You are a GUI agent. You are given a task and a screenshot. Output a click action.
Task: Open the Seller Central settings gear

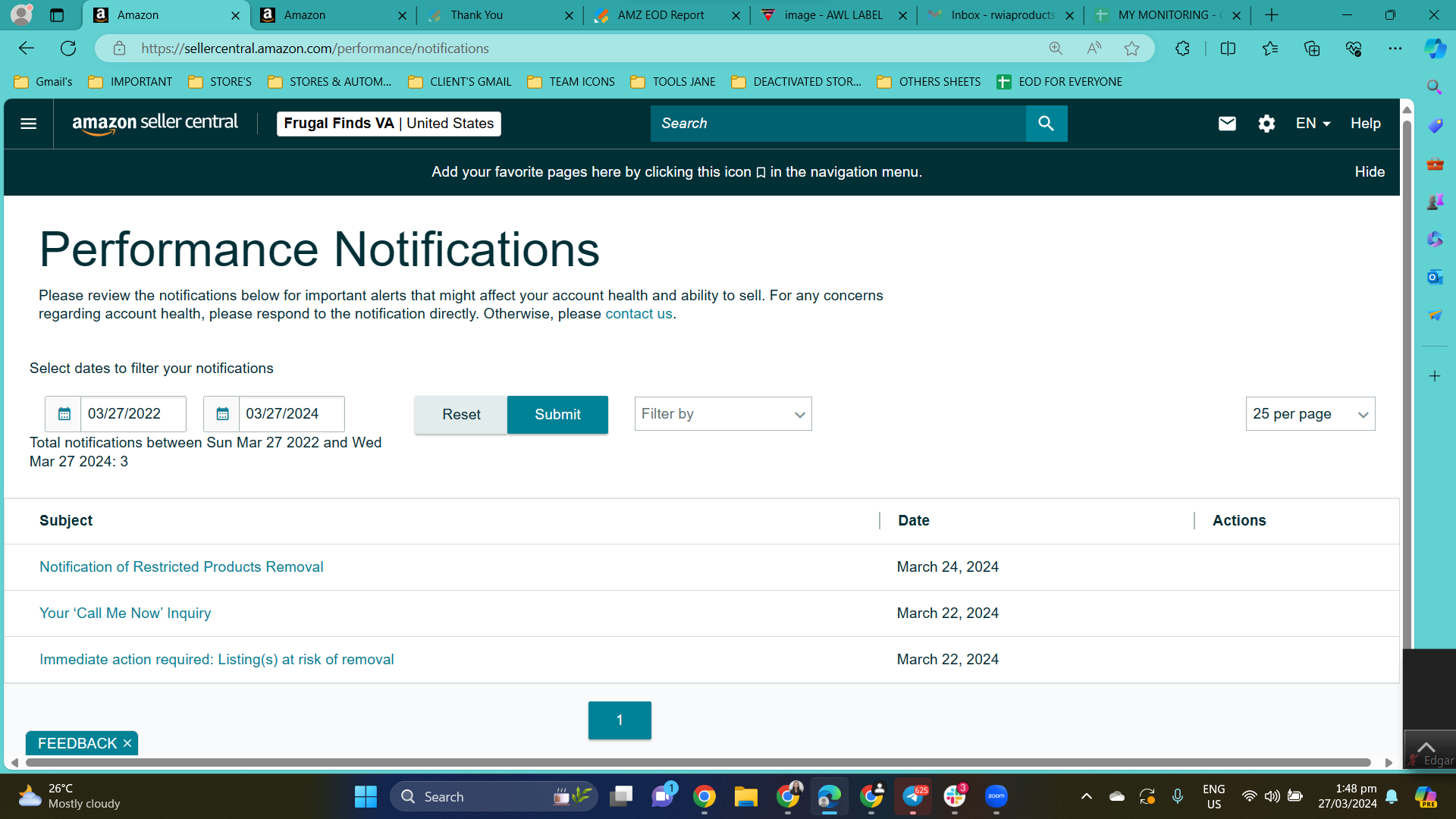coord(1266,124)
